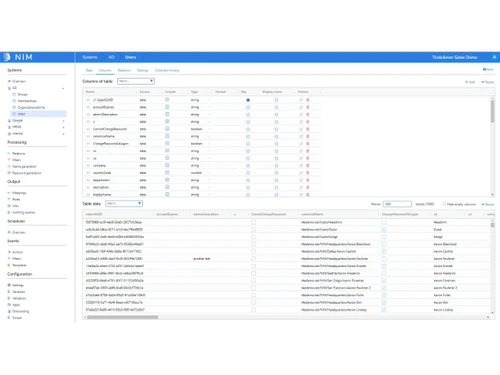Select Key radio for objectGUID
Image resolution: width=500 pixels, height=375 pixels.
tap(248, 100)
